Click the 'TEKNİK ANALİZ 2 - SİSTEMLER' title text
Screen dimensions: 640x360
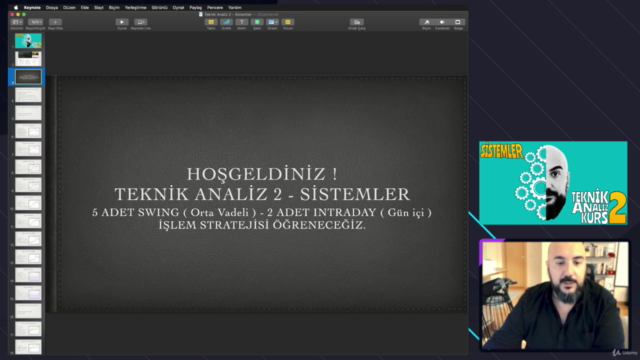click(x=262, y=194)
